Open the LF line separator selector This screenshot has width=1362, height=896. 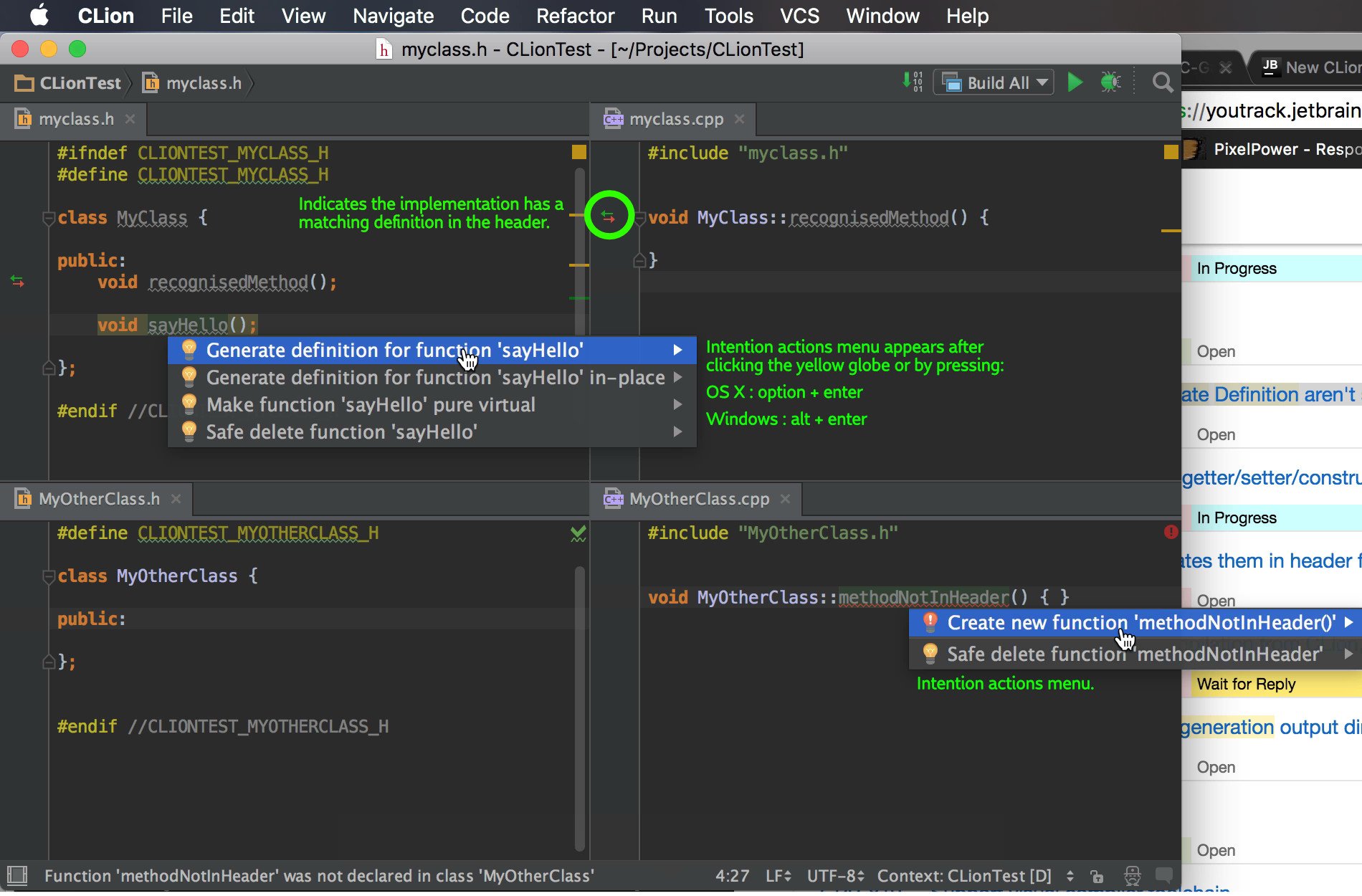coord(778,876)
